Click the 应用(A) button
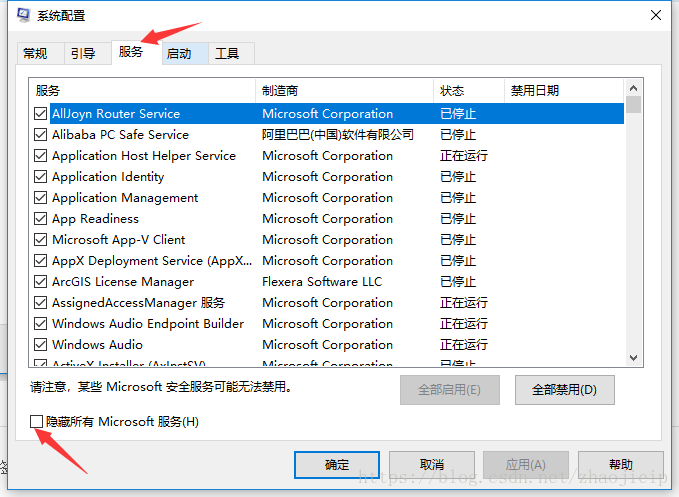 (x=526, y=465)
